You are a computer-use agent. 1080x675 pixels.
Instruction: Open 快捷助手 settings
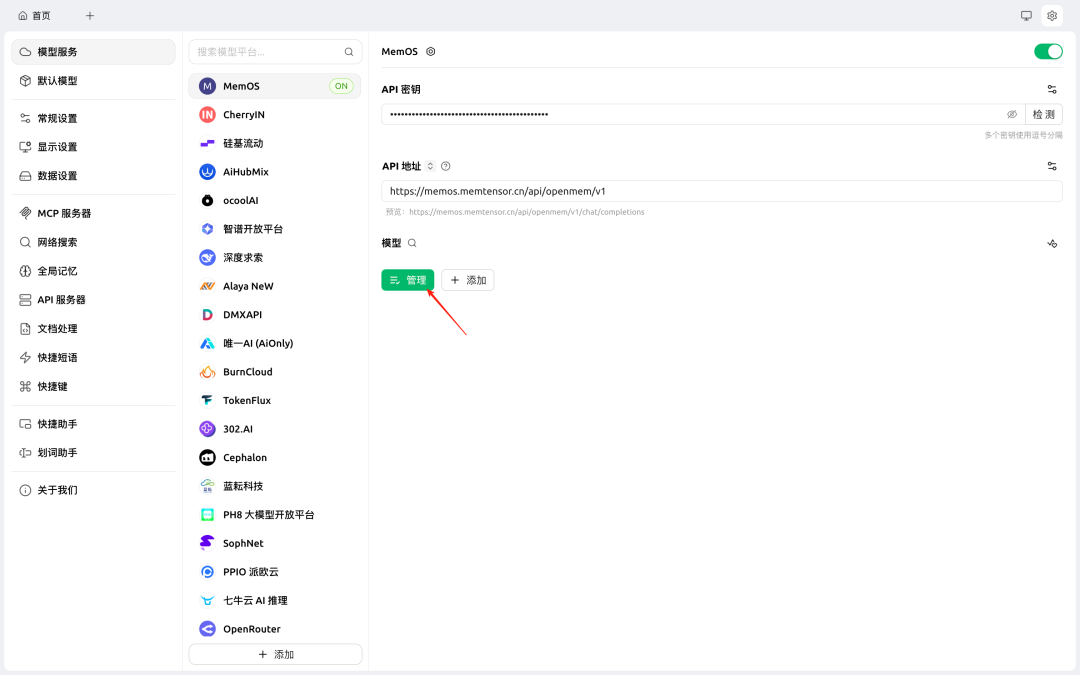tap(94, 424)
